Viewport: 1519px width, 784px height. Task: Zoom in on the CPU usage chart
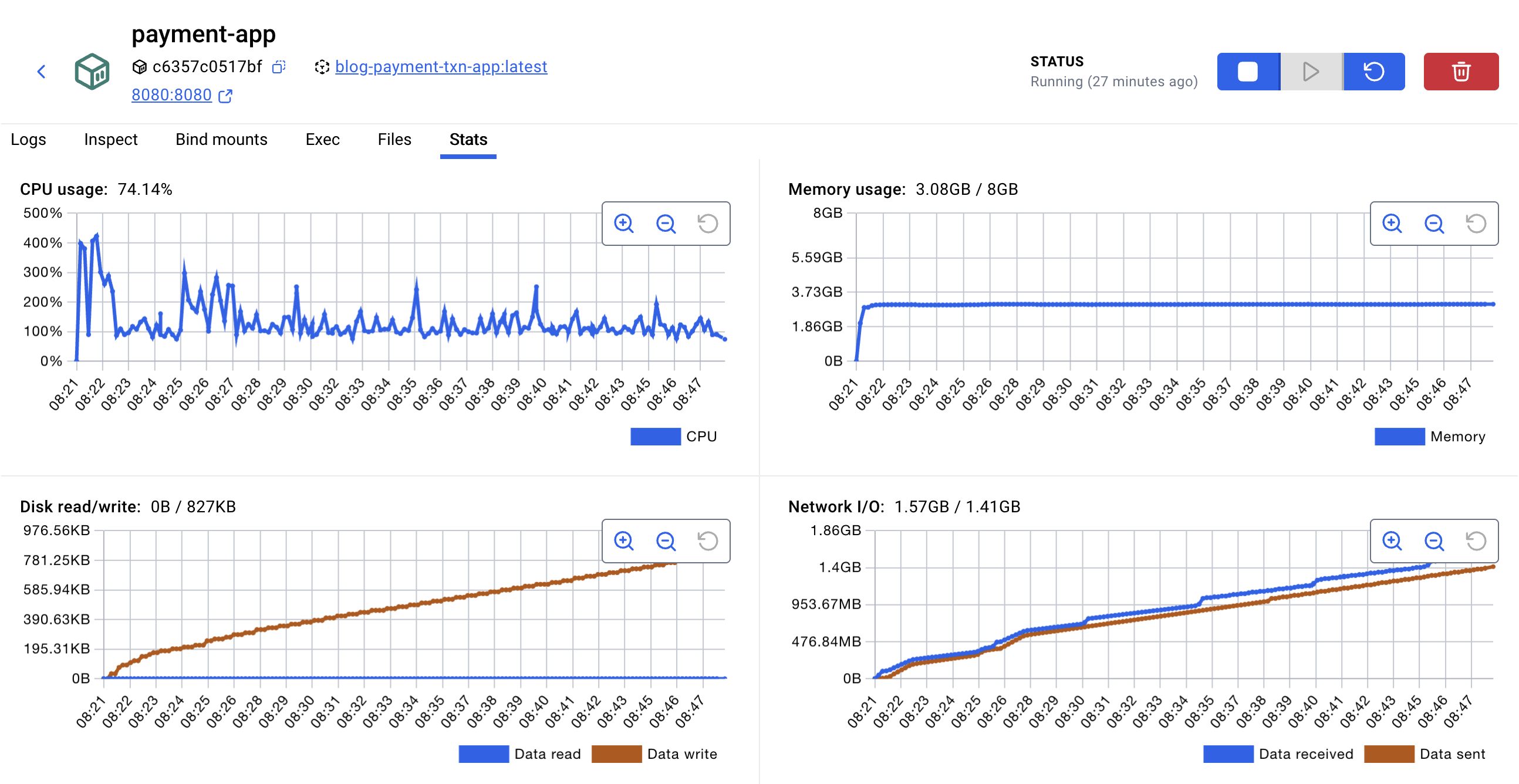[623, 224]
